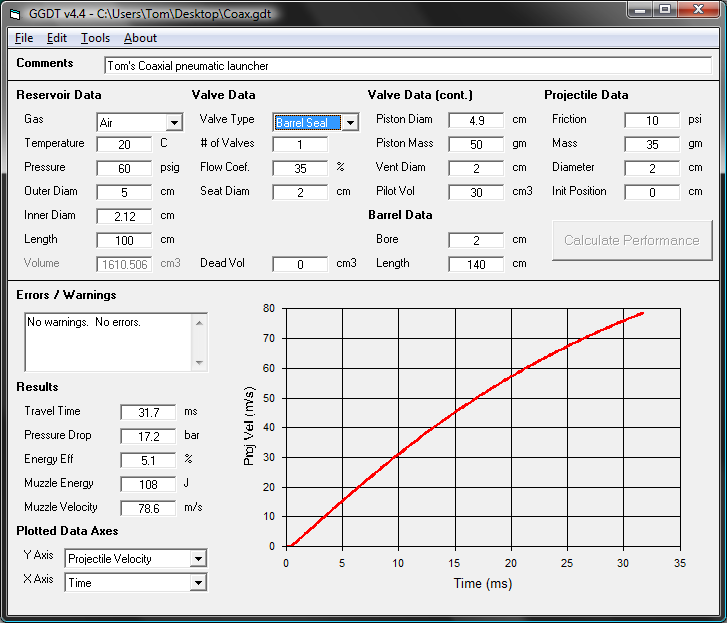This screenshot has height=623, width=727.
Task: Open the About menu
Action: (x=140, y=38)
